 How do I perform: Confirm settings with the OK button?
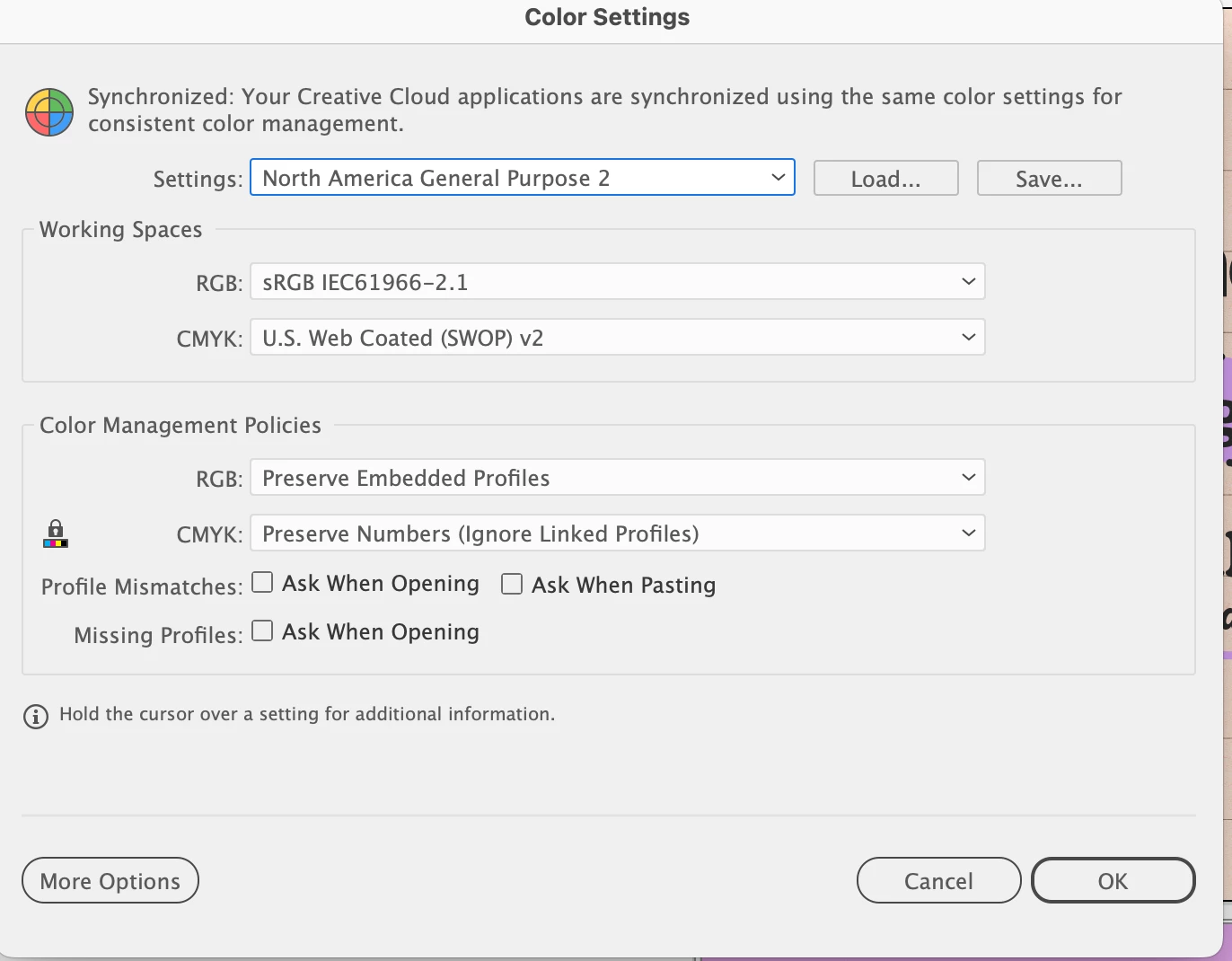tap(1113, 880)
